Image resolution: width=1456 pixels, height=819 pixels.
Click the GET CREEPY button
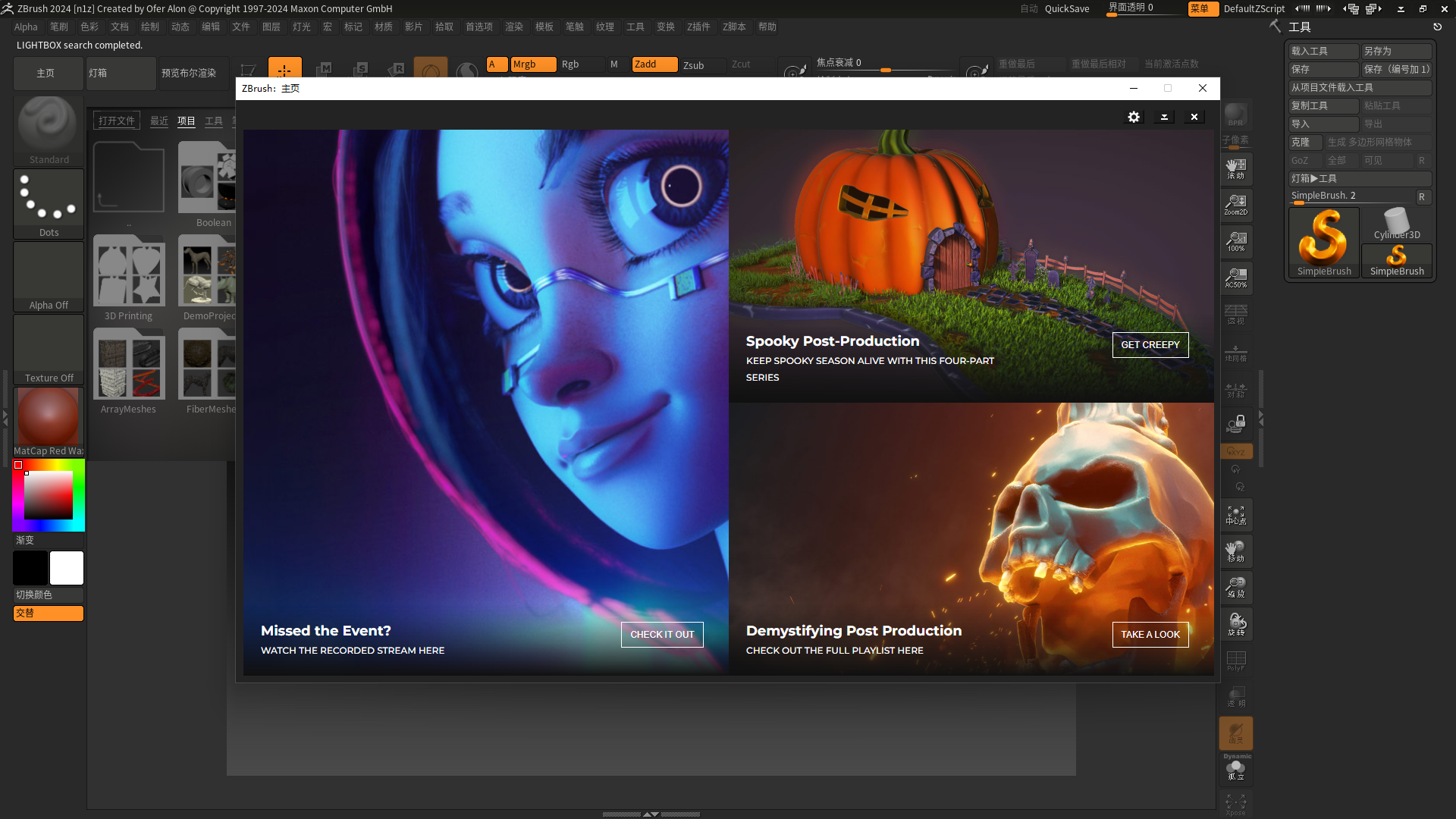click(x=1150, y=344)
